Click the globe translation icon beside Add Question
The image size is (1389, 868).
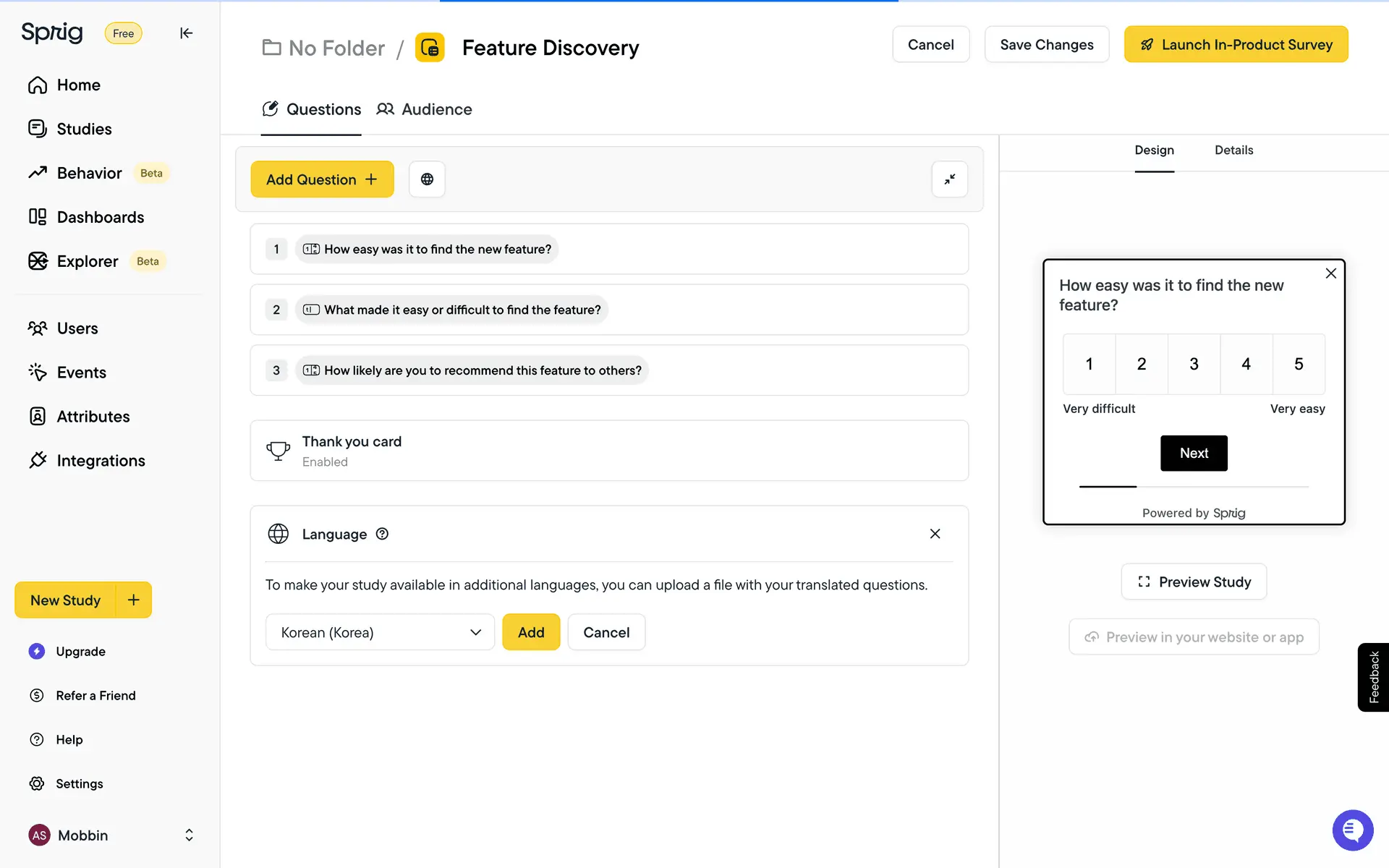[x=427, y=179]
